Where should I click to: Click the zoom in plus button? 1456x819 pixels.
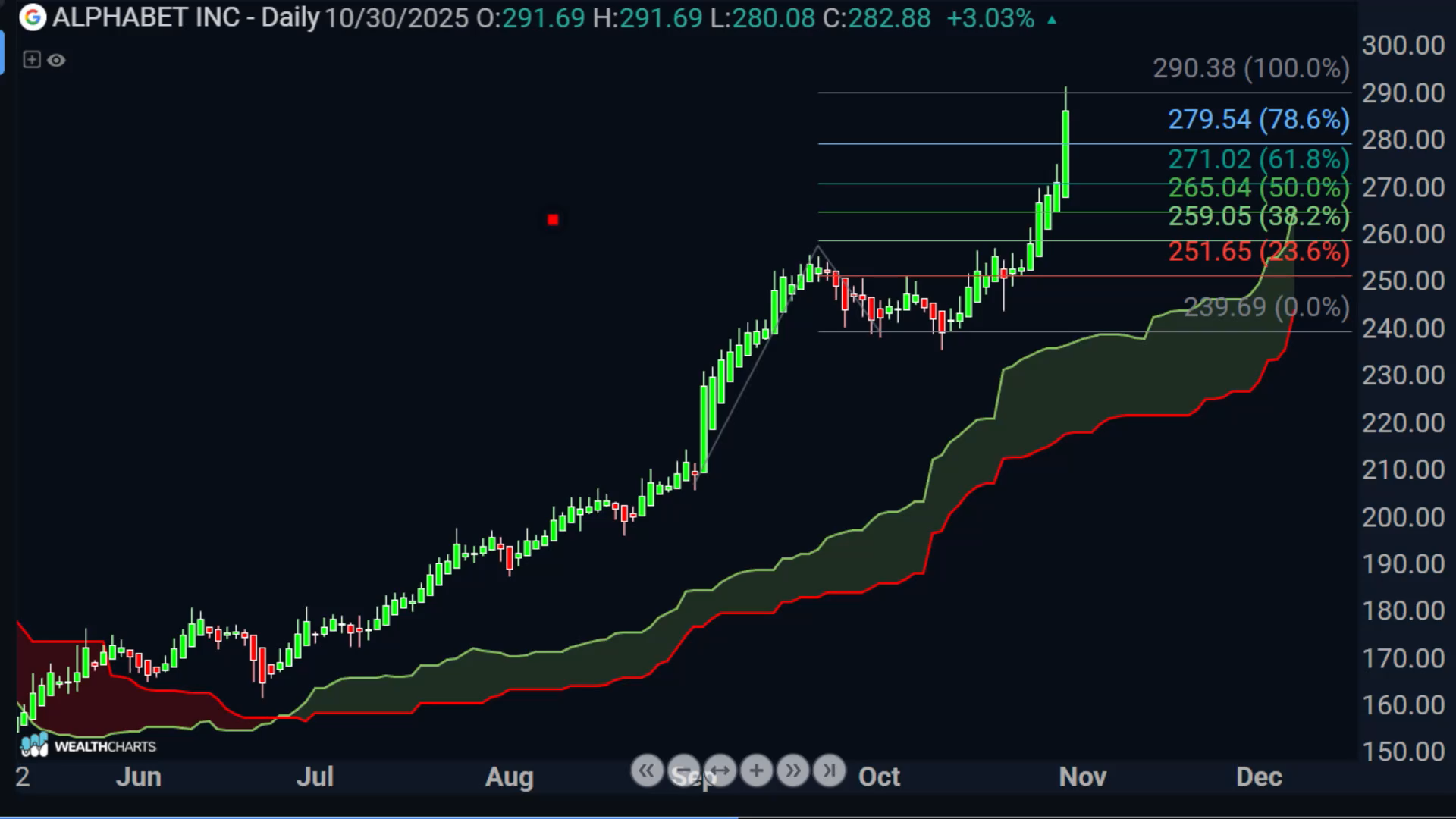pyautogui.click(x=756, y=771)
